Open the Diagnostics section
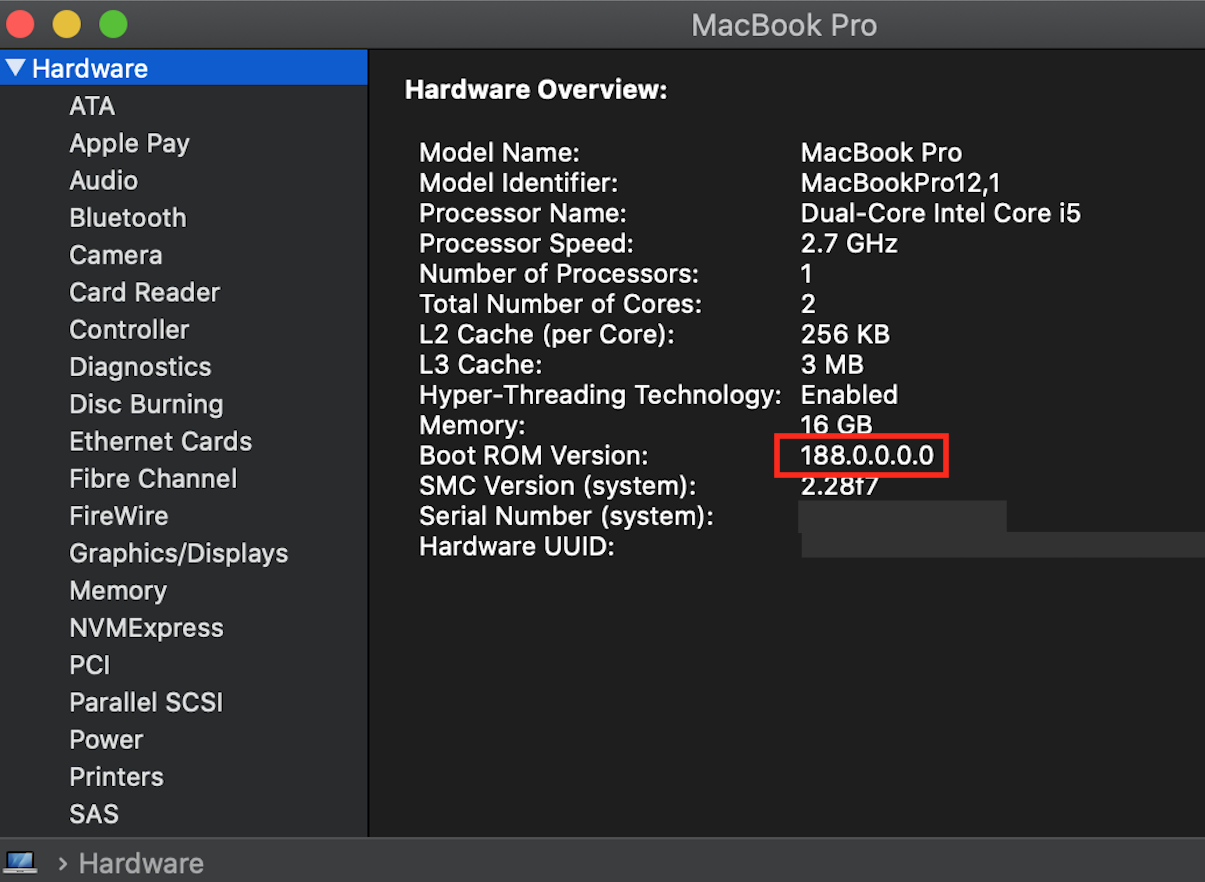 pos(140,367)
